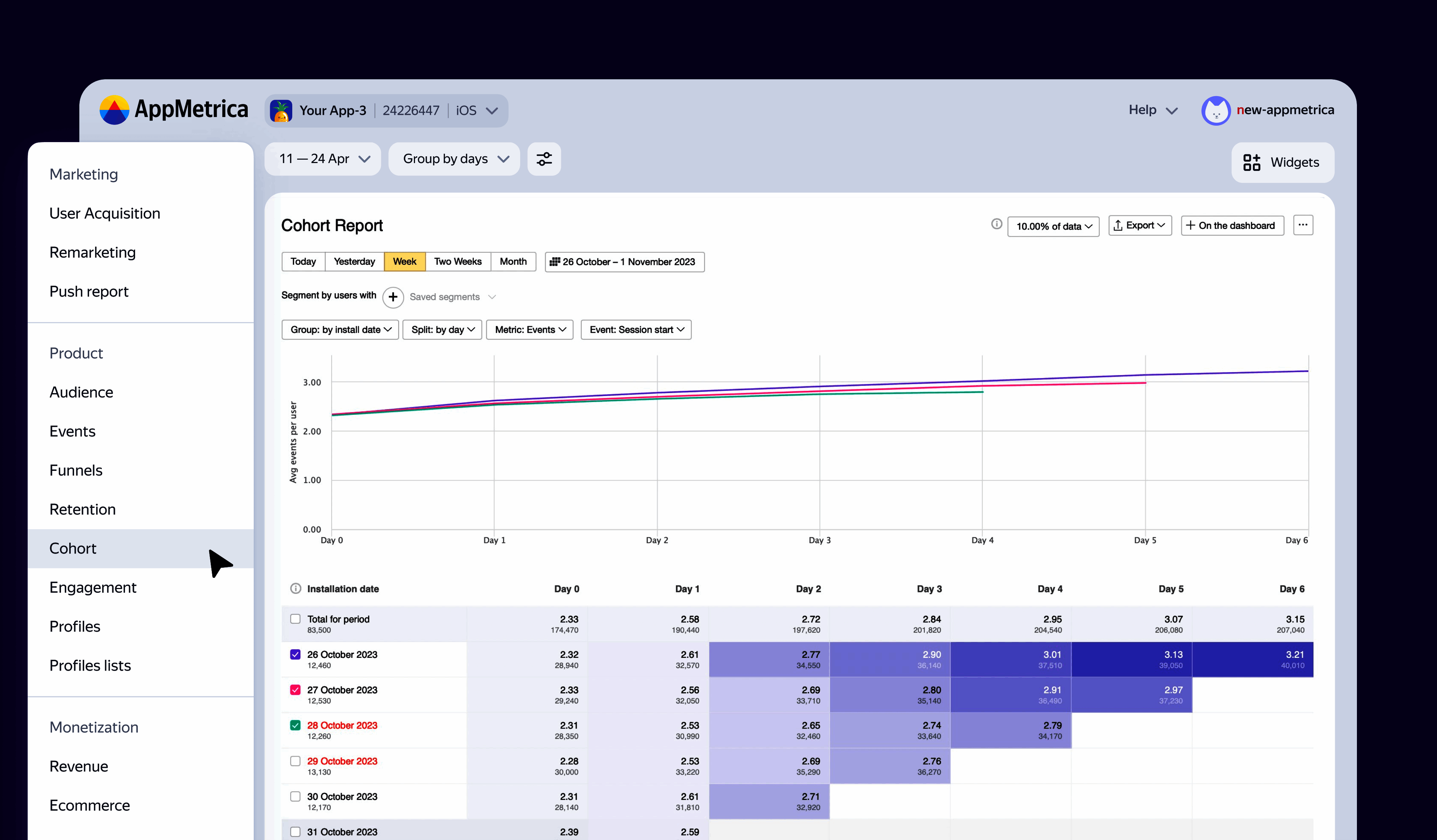
Task: Switch to the Month tab
Action: click(x=513, y=261)
